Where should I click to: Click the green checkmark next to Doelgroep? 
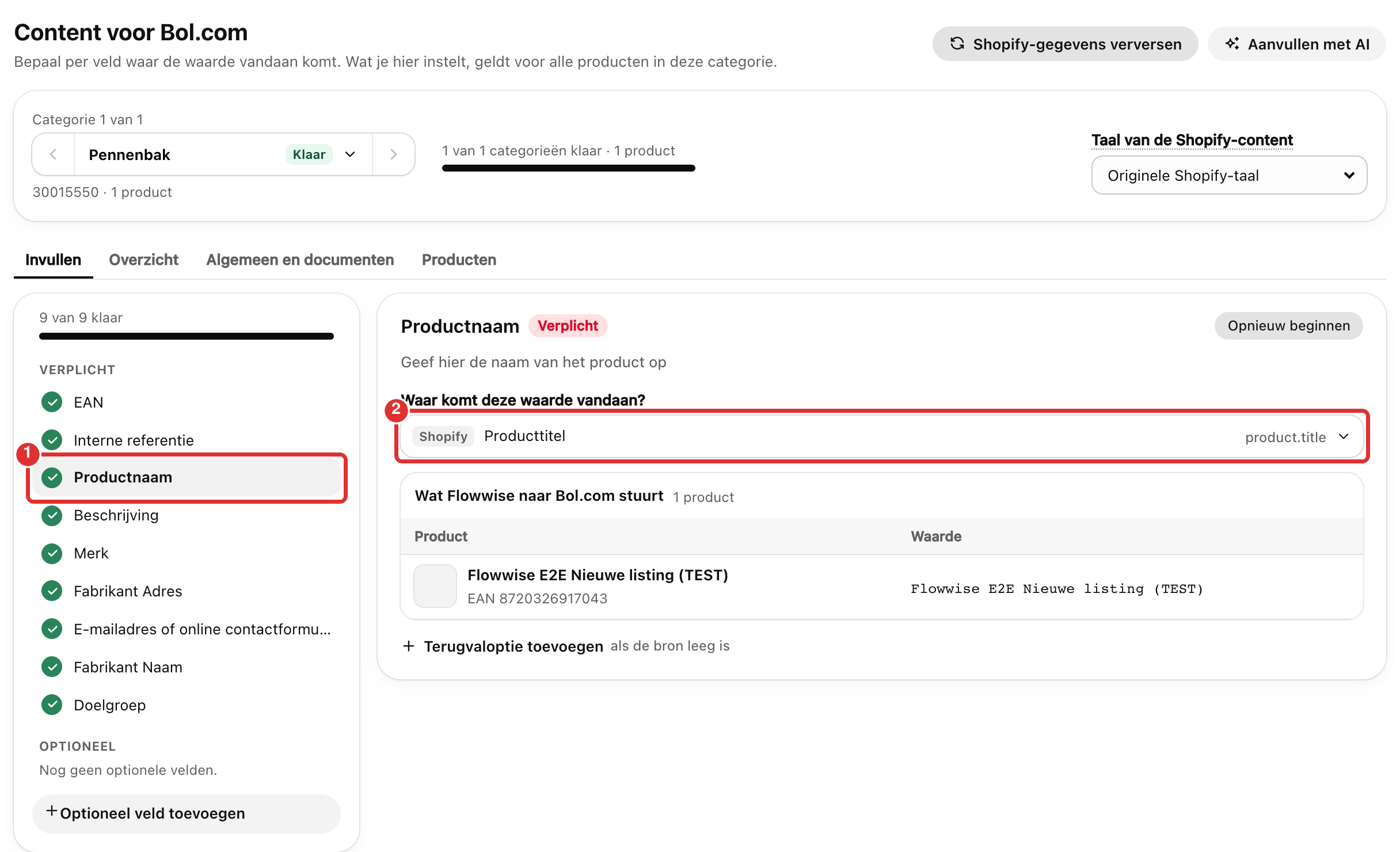pyautogui.click(x=52, y=705)
